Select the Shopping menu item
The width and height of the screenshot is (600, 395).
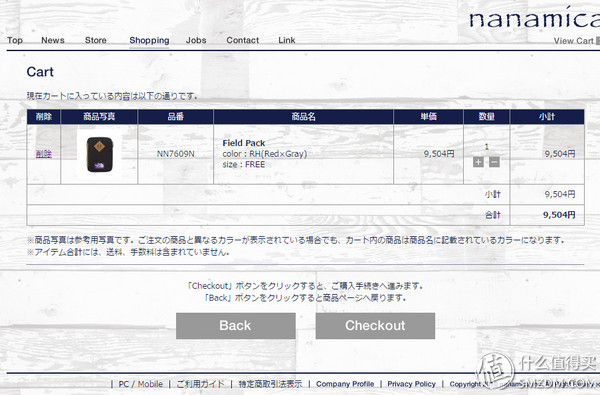[x=149, y=40]
